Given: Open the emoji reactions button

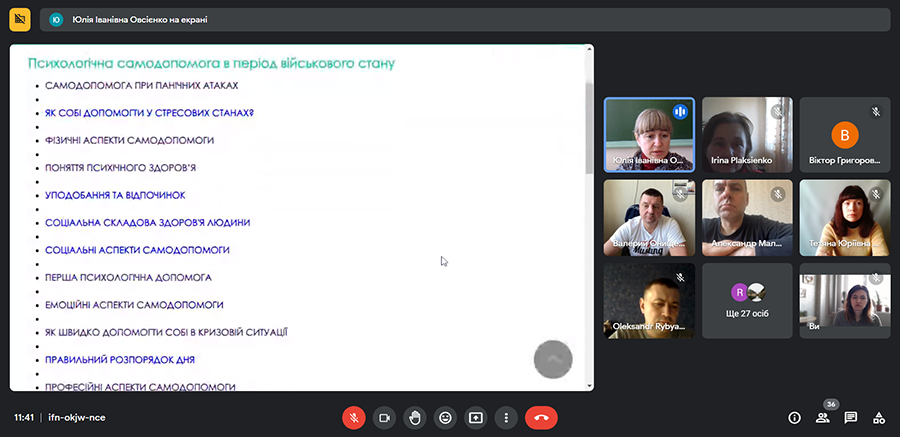Looking at the screenshot, I should [445, 418].
